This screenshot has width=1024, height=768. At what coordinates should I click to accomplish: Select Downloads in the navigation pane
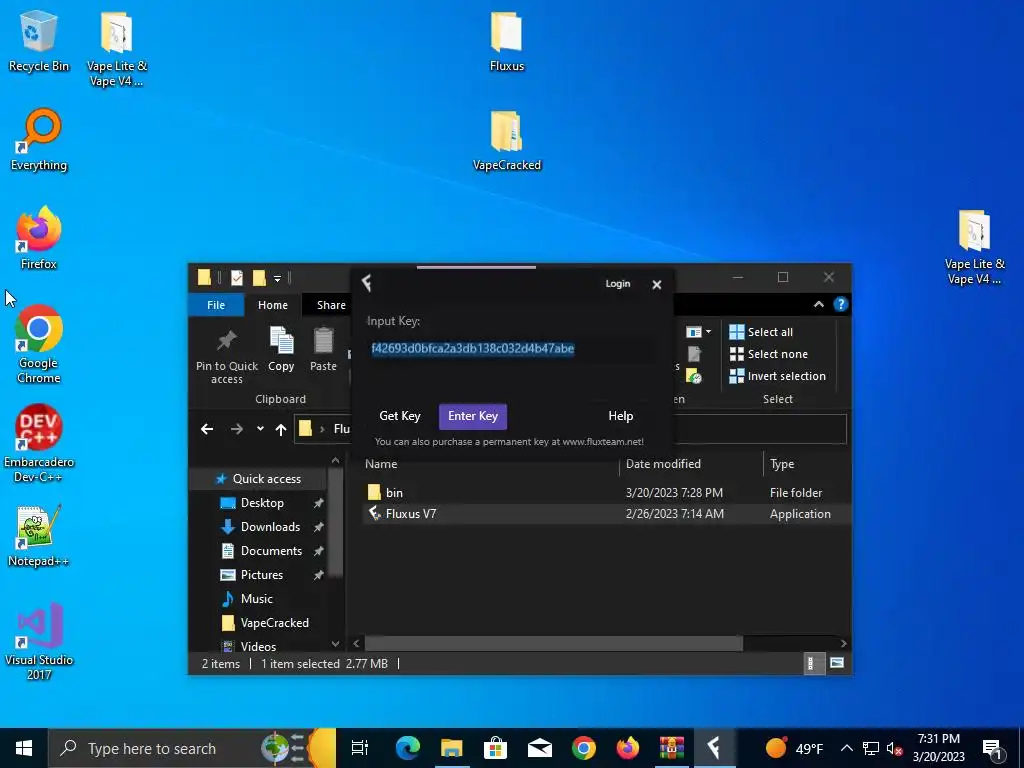270,527
